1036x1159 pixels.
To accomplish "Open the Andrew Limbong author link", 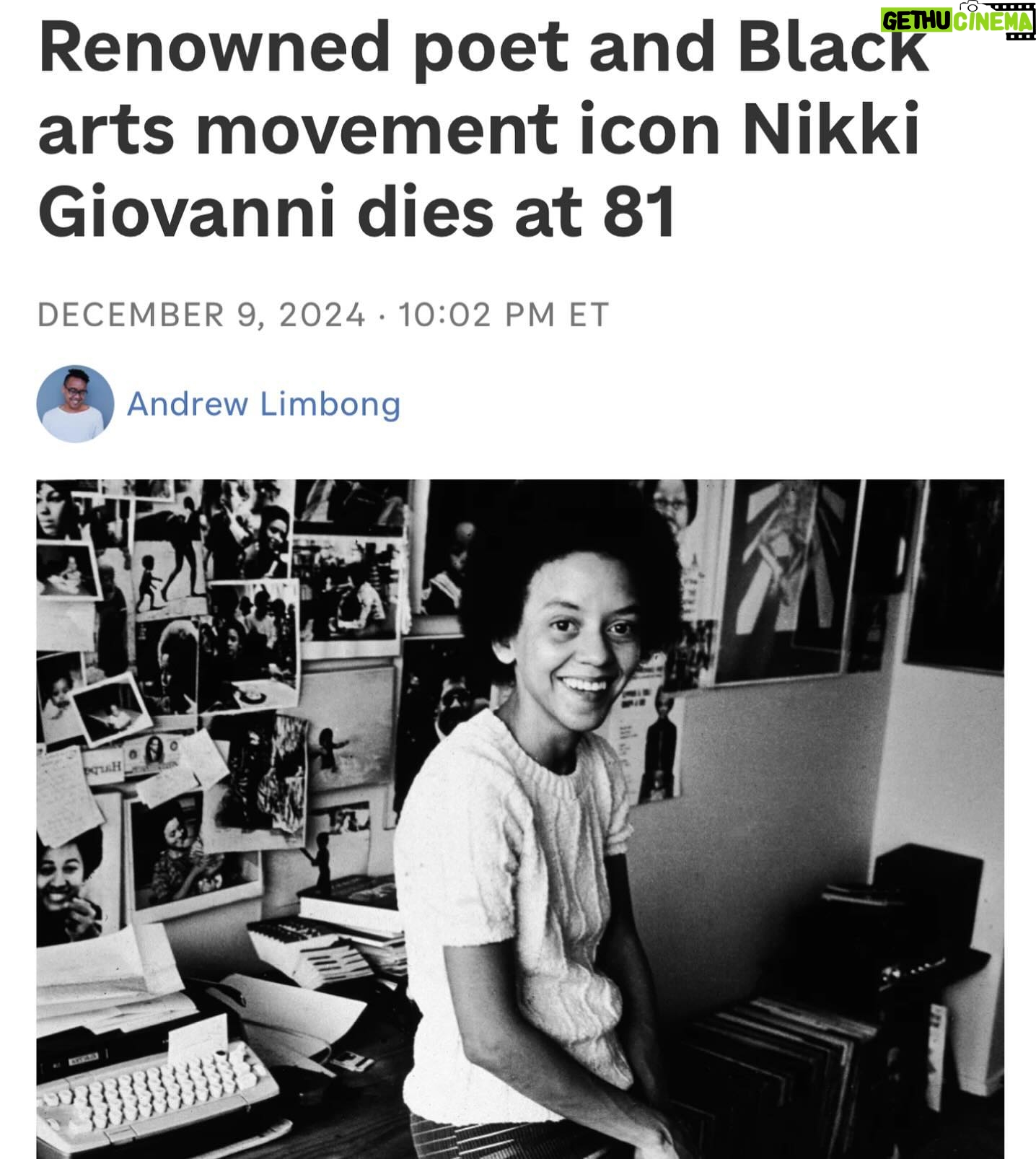I will [x=263, y=403].
